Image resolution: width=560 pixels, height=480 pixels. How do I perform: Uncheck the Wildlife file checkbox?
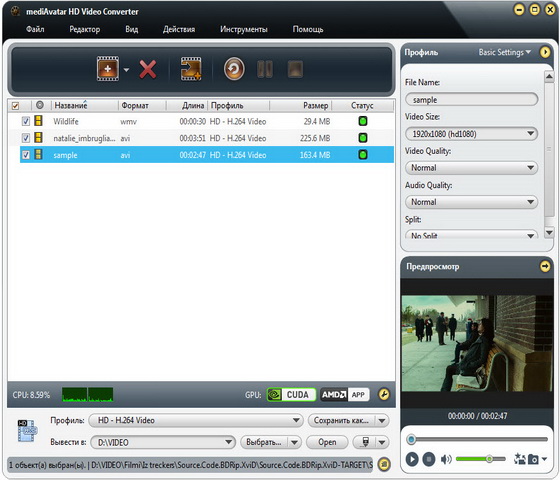click(x=25, y=121)
